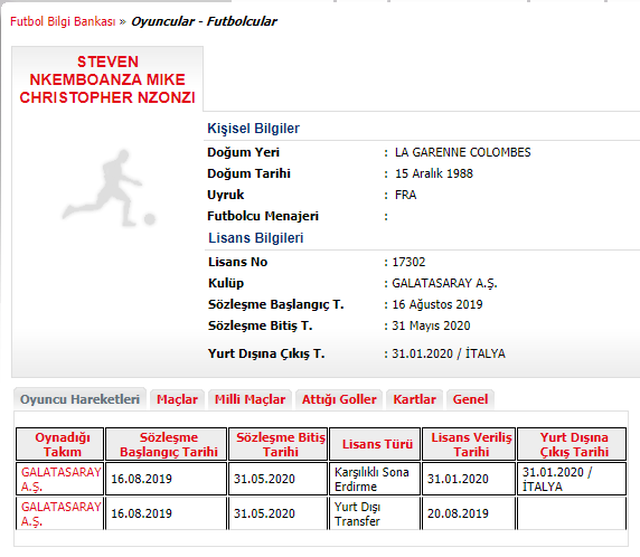Viewport: 640px width, 557px height.
Task: Click the Oyuncular - Futbolcular breadcrumb title
Action: pyautogui.click(x=204, y=21)
